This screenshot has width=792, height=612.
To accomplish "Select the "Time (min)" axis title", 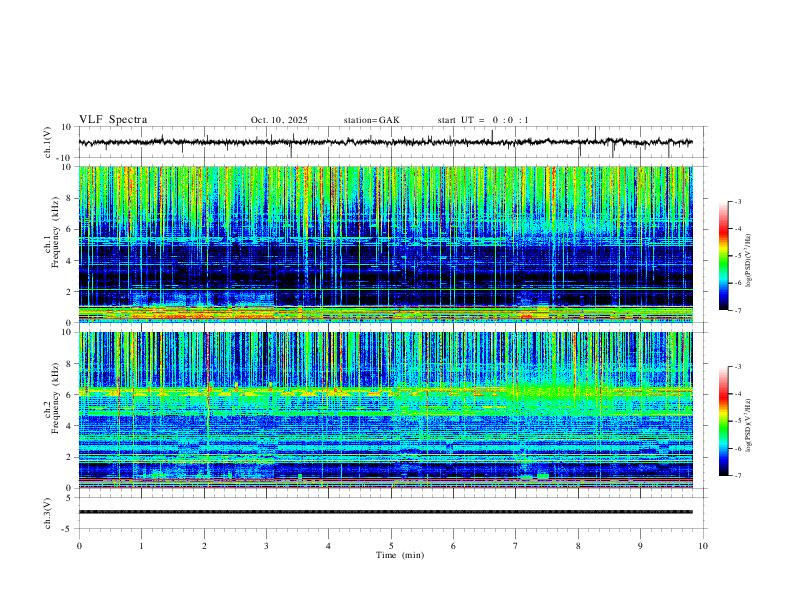I will [x=400, y=555].
